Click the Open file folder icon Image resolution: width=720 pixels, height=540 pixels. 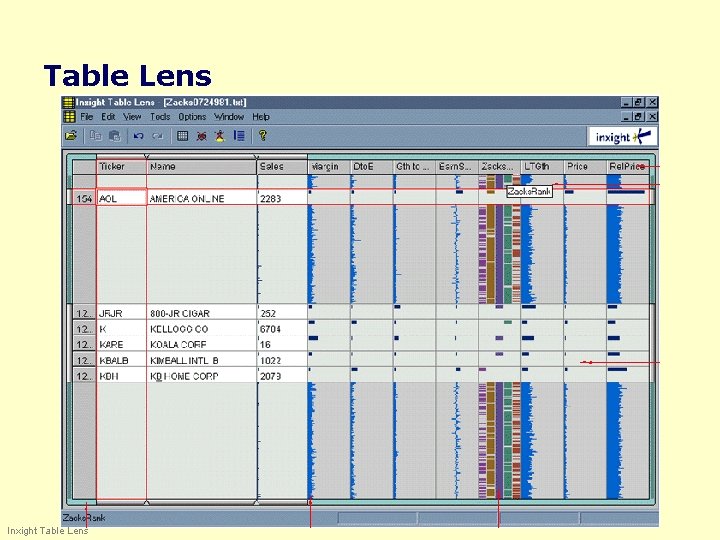pyautogui.click(x=71, y=136)
